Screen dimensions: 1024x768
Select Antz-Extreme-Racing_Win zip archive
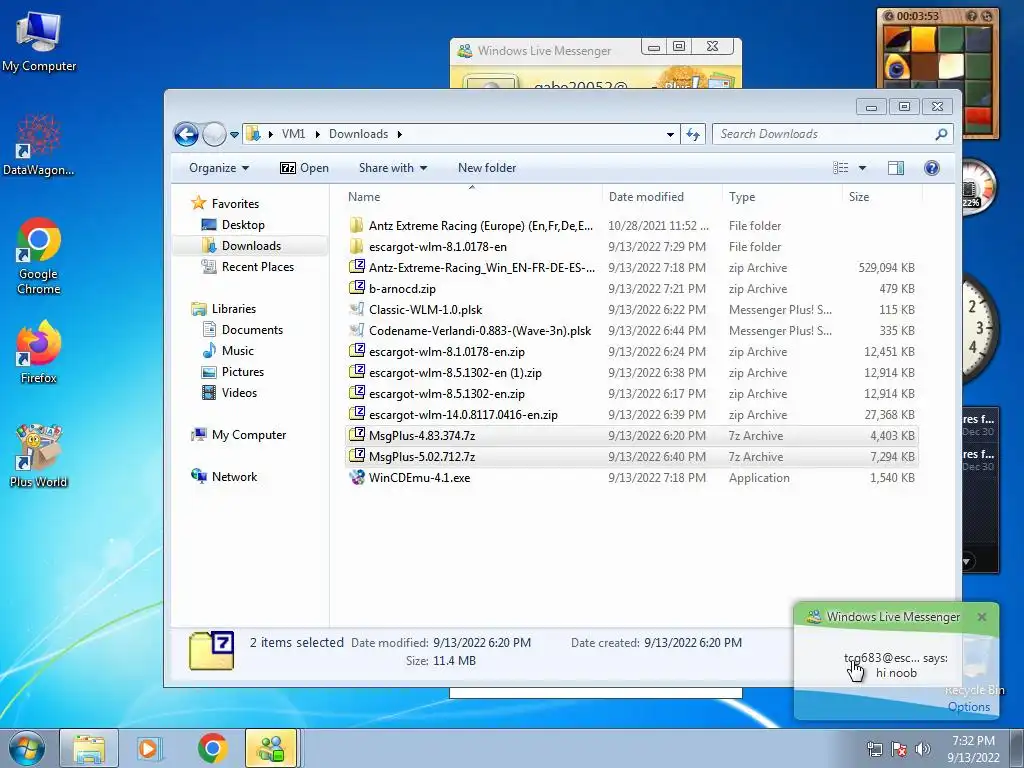click(631, 268)
